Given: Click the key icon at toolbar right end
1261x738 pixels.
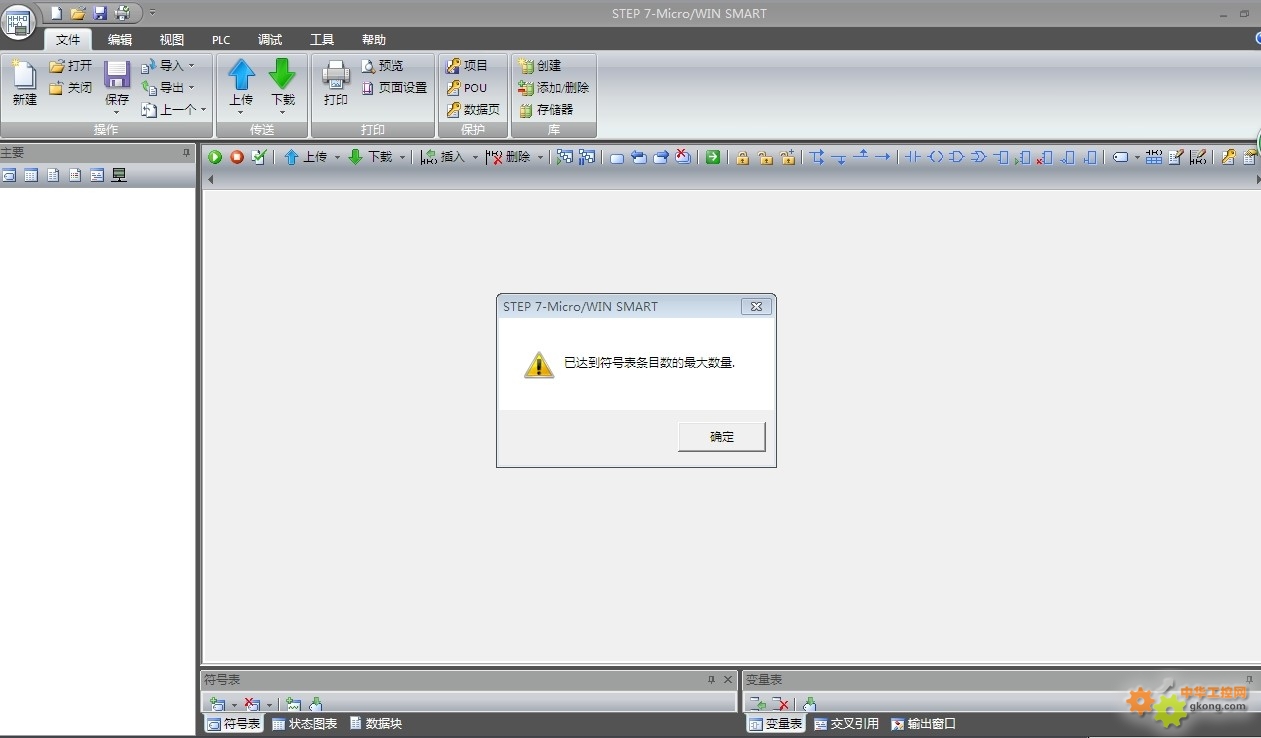Looking at the screenshot, I should pos(1229,157).
